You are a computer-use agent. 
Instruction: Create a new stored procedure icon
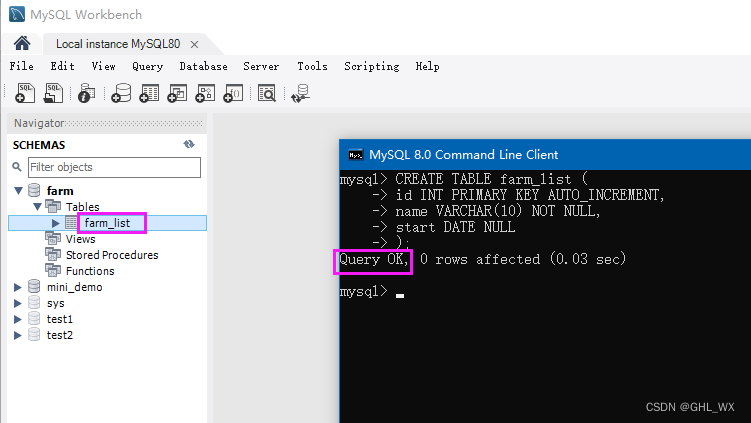point(205,93)
